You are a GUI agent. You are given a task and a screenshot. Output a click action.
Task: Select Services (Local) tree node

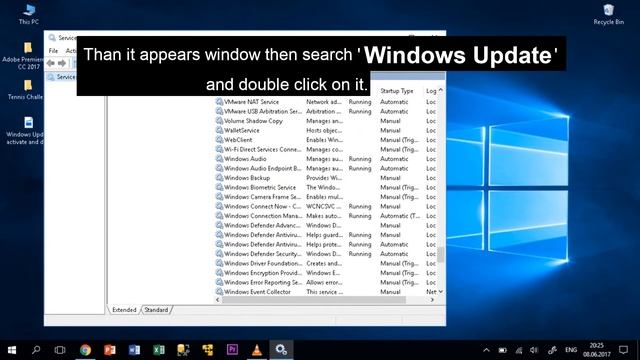click(x=61, y=77)
